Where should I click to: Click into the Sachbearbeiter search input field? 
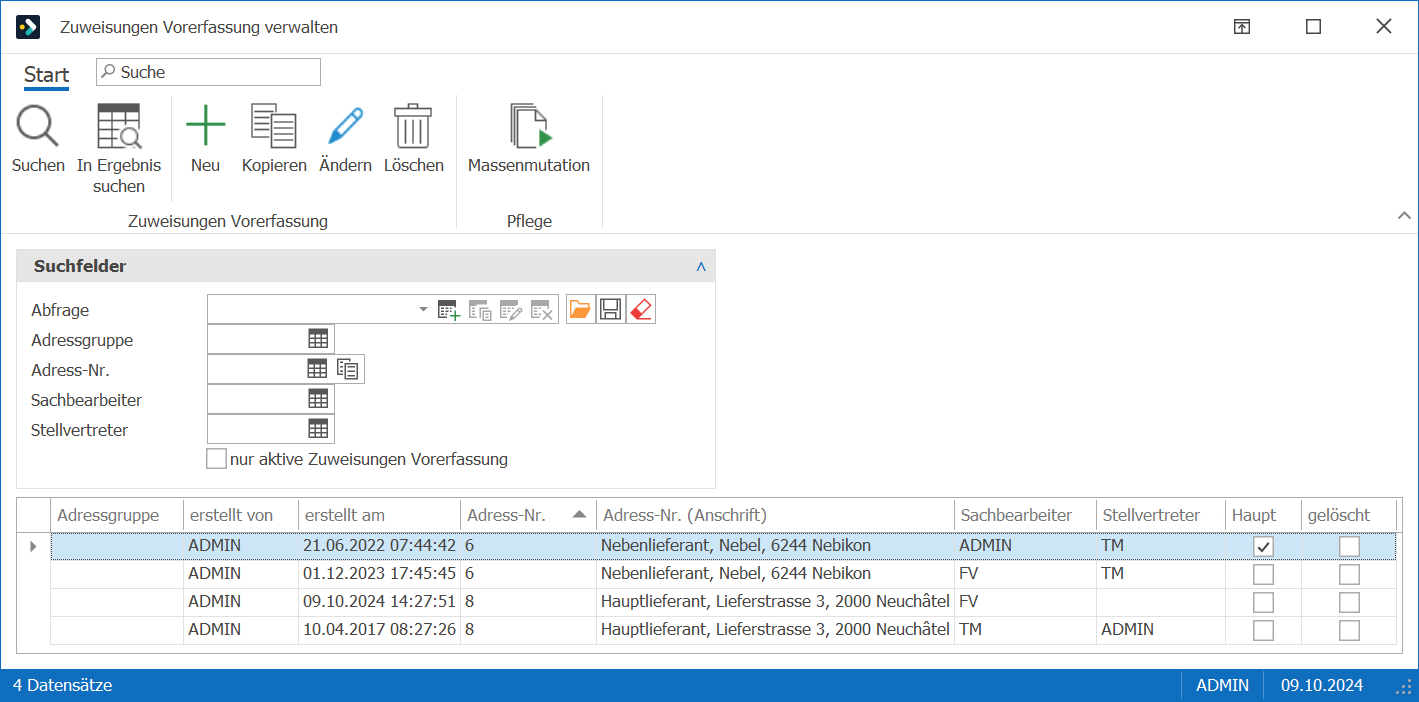click(256, 399)
